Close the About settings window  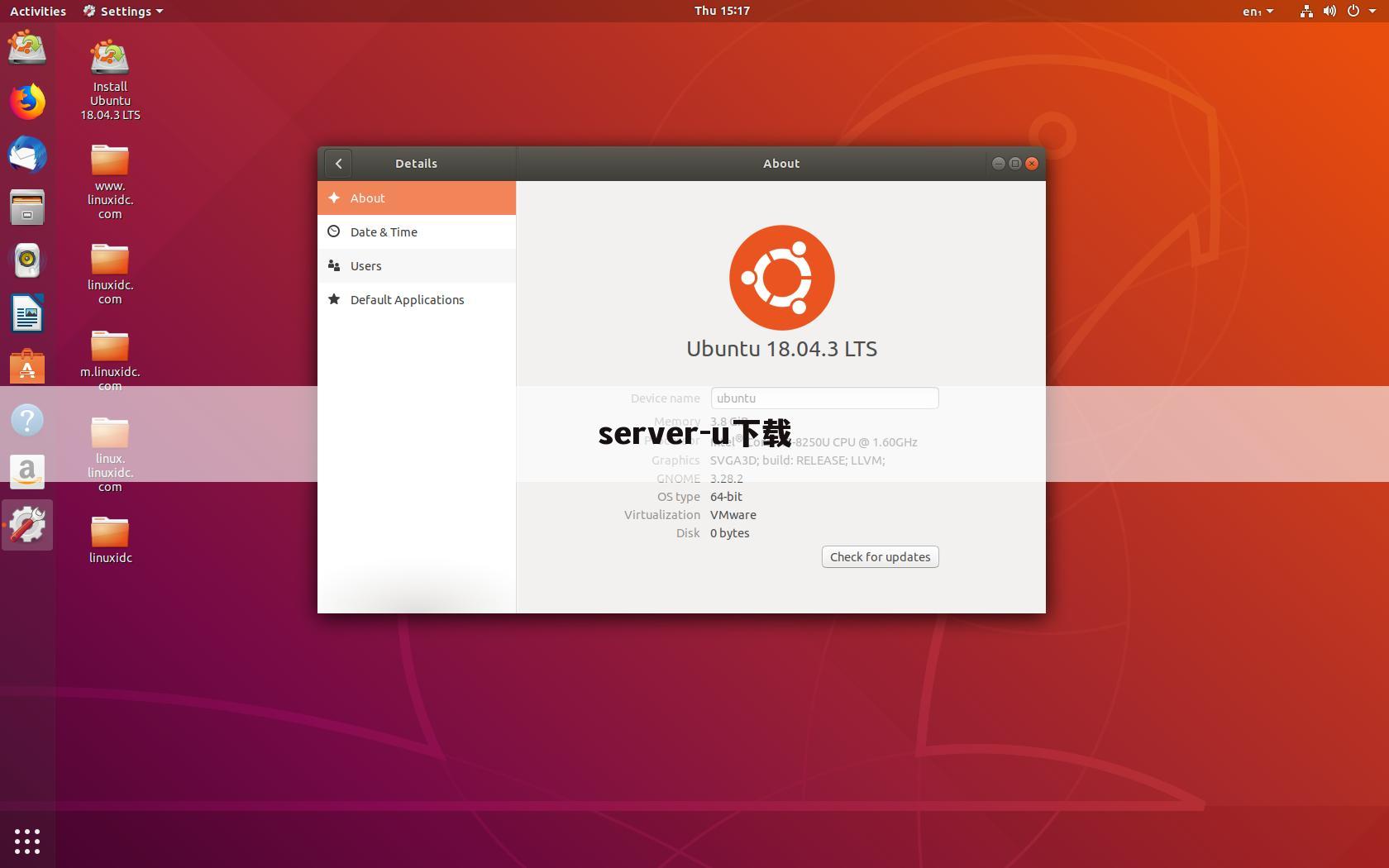(1032, 164)
